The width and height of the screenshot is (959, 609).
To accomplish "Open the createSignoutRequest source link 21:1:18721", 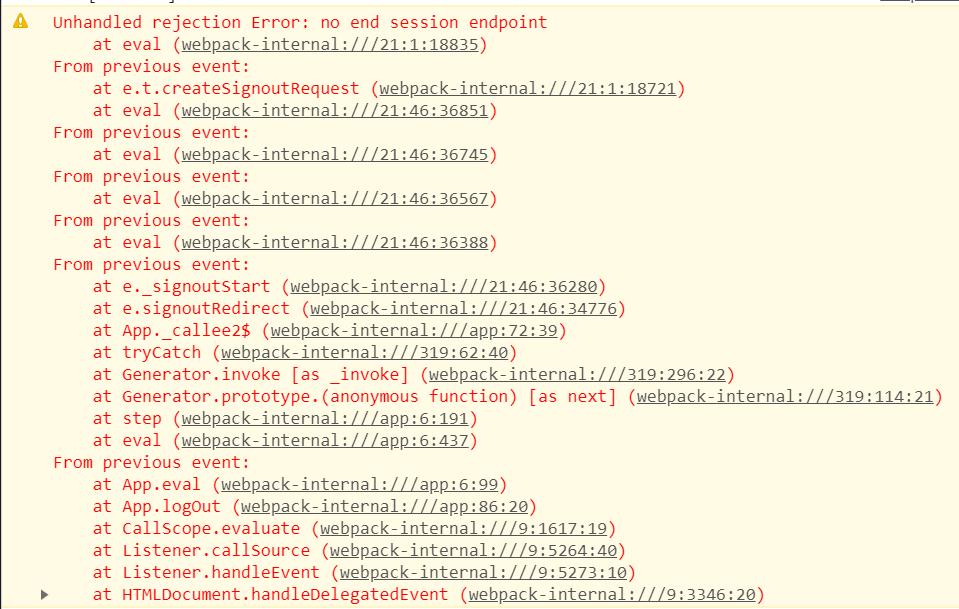I will pyautogui.click(x=527, y=89).
